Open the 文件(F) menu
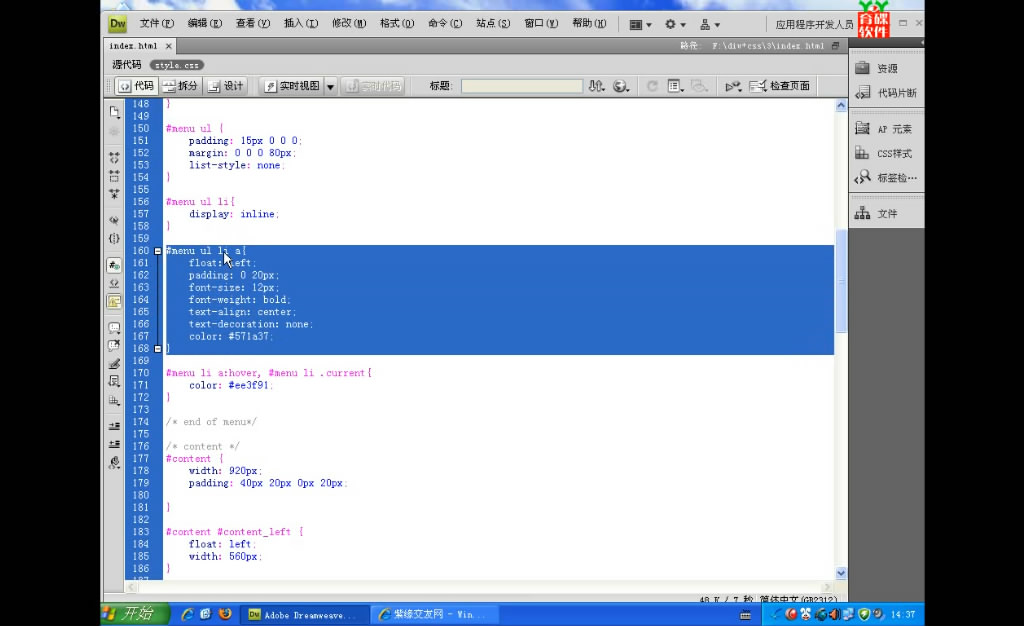Image resolution: width=1024 pixels, height=626 pixels. [x=157, y=23]
